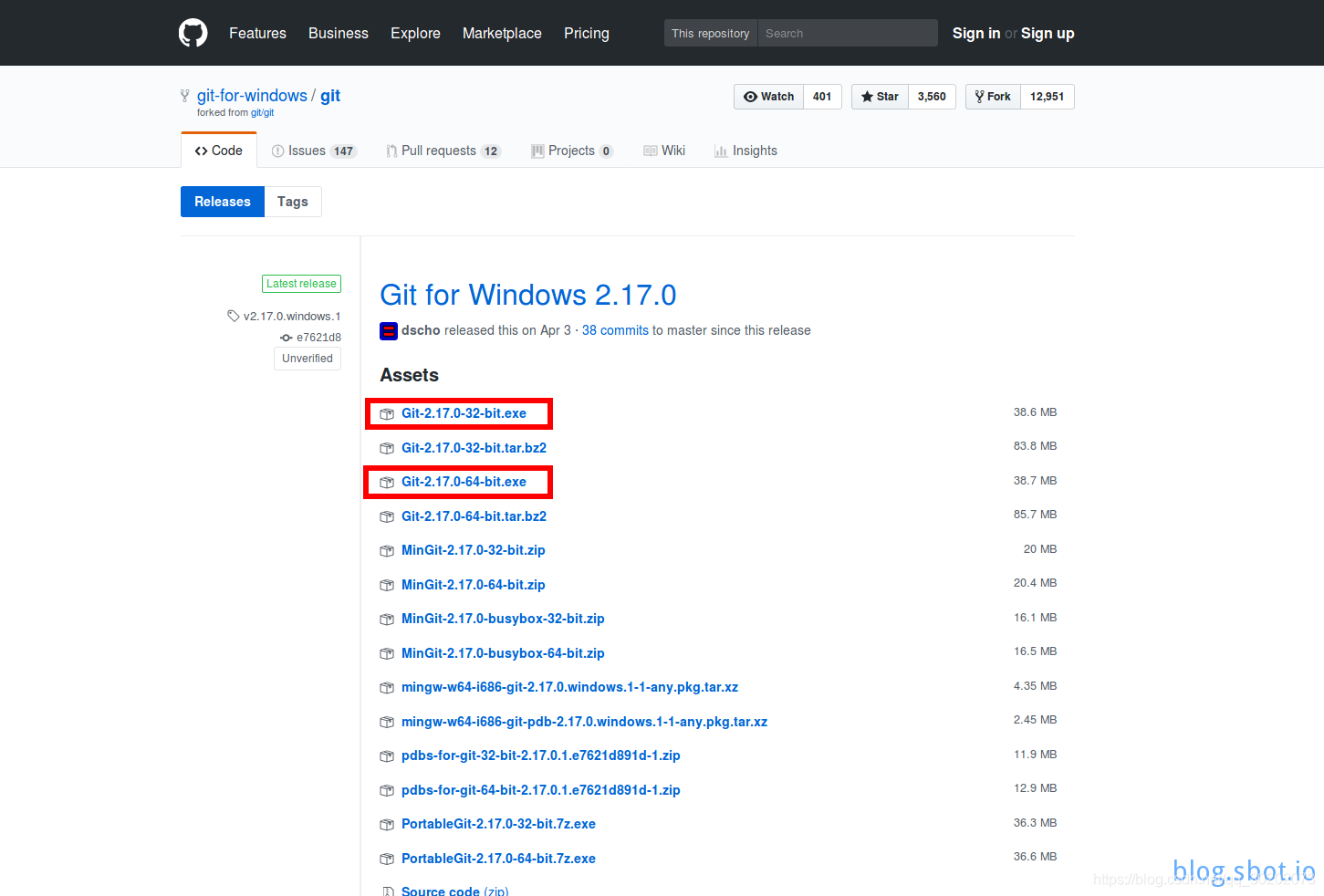Download Git-2.17.0-64-bit.exe

pos(464,482)
